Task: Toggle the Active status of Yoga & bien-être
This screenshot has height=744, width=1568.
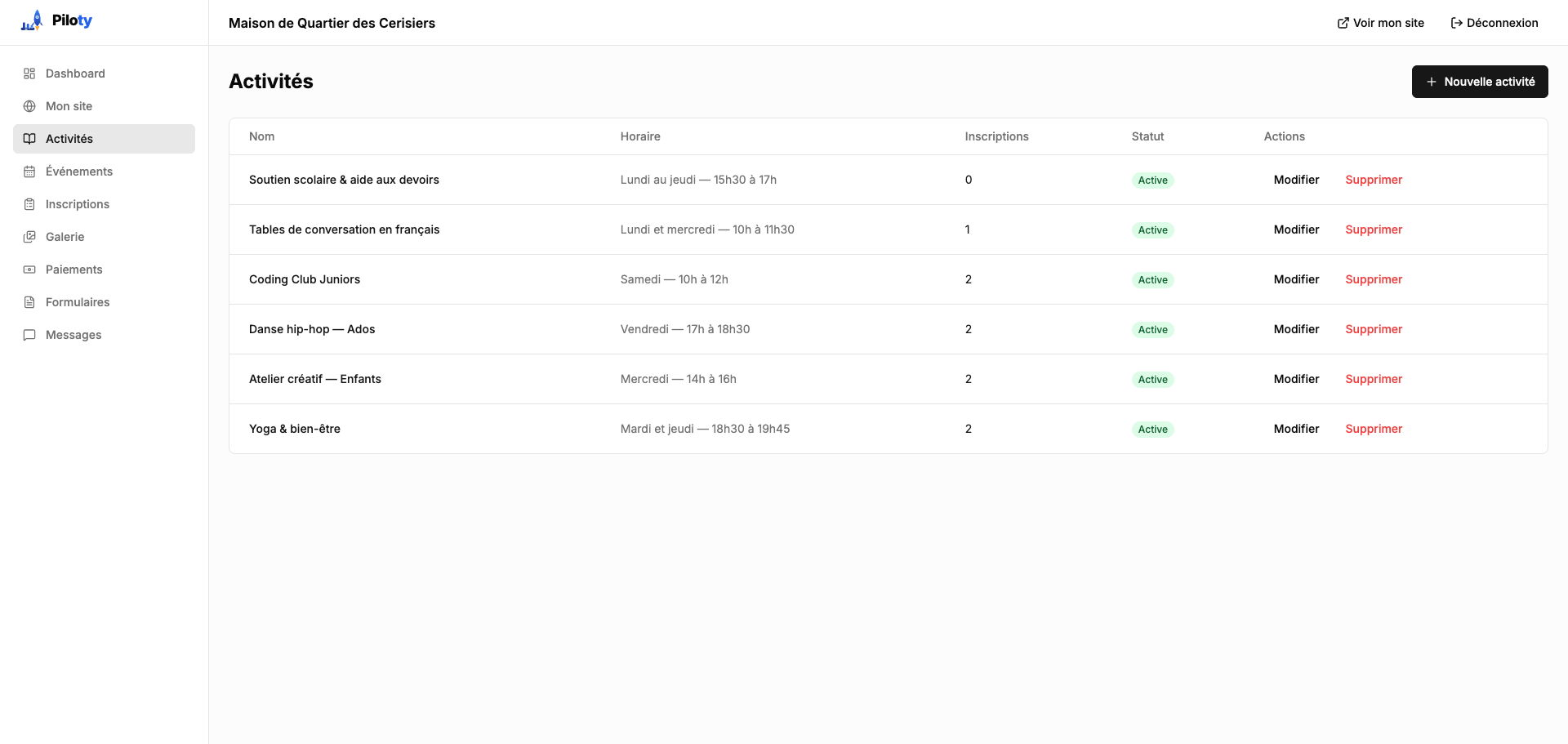Action: pyautogui.click(x=1152, y=429)
